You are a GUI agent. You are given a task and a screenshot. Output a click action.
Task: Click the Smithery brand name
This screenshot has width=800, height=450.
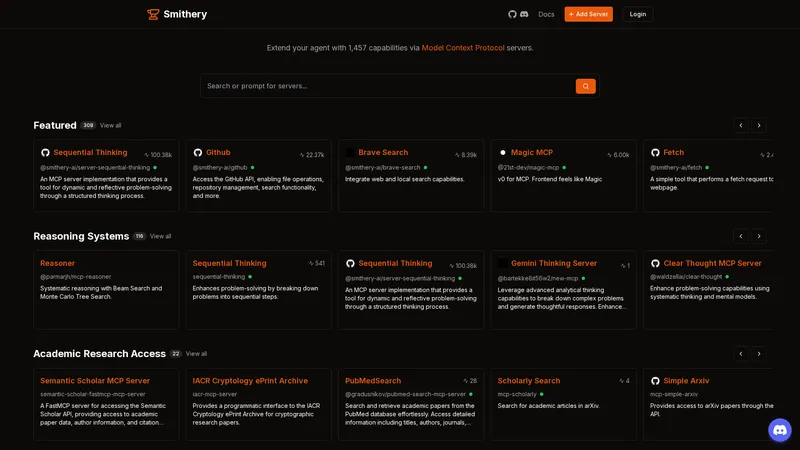point(185,14)
